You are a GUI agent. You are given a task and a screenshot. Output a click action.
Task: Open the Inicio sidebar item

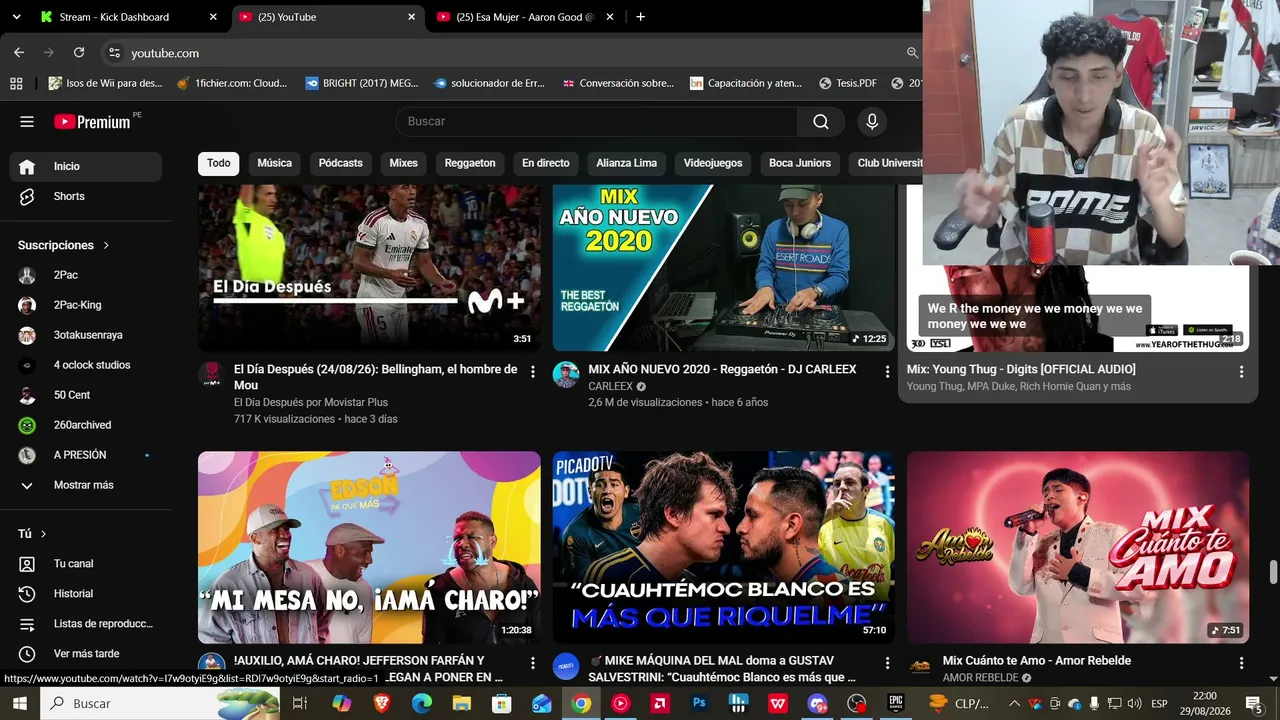click(x=85, y=167)
